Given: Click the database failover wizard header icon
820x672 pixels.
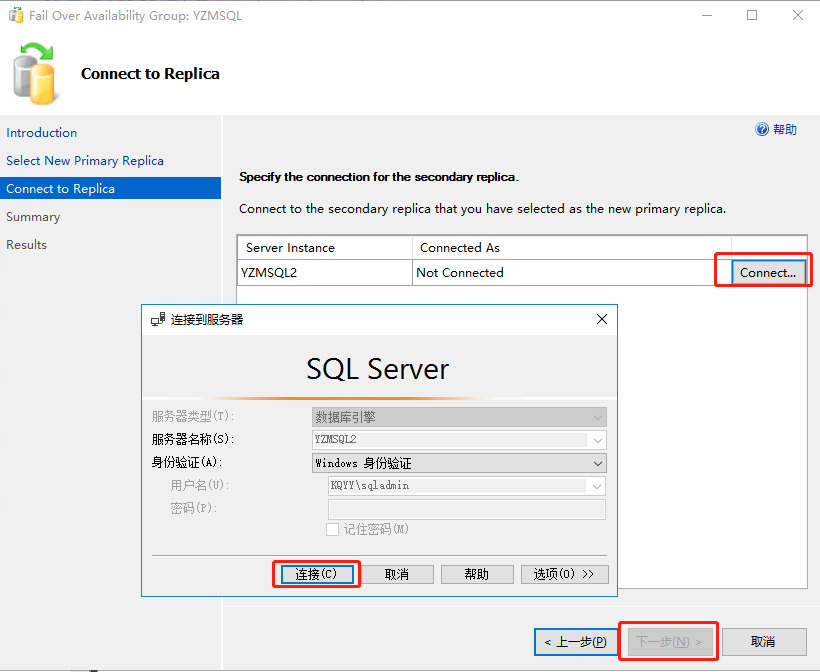Looking at the screenshot, I should 37,74.
